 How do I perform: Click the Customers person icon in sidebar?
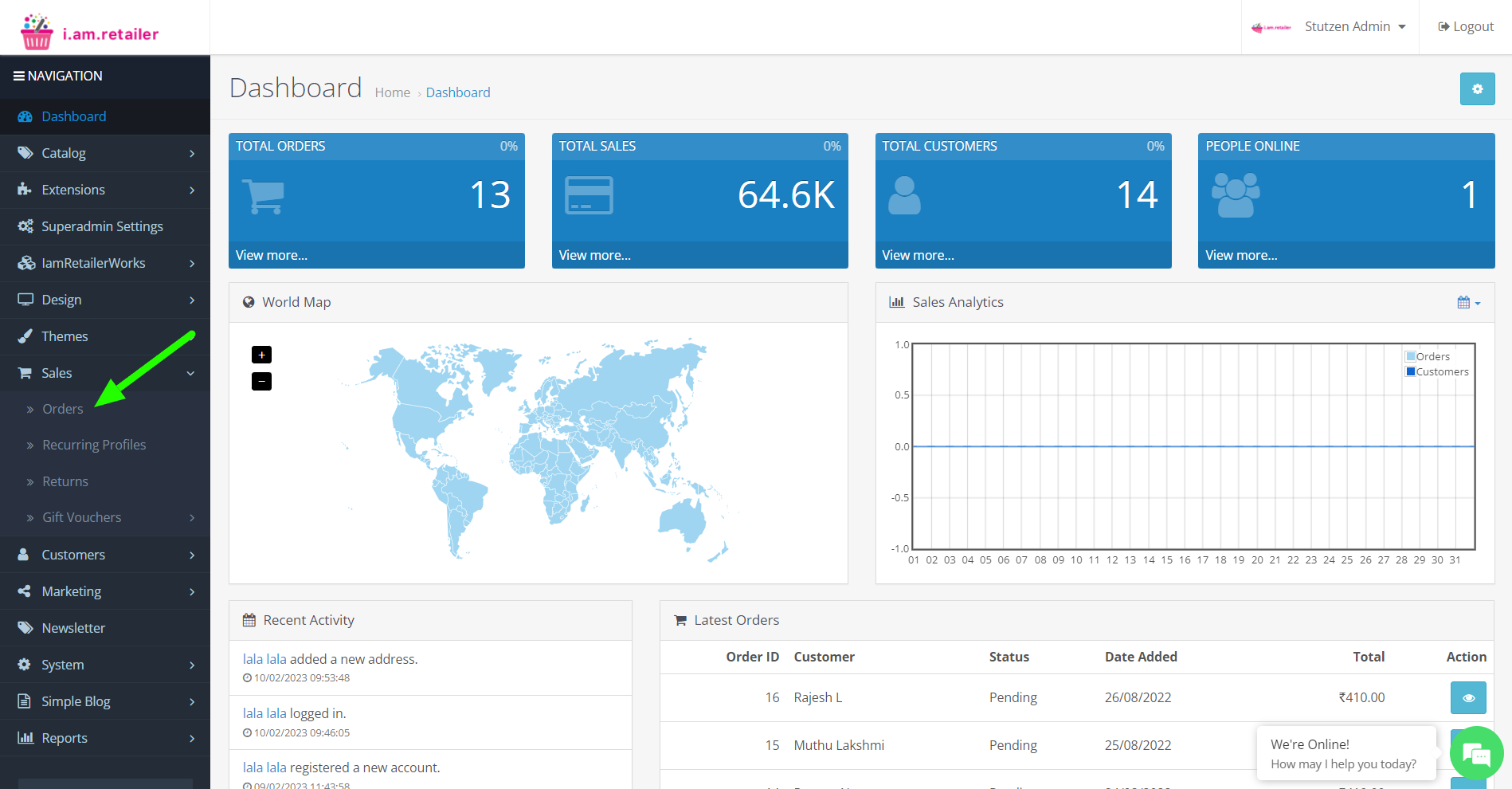coord(24,555)
